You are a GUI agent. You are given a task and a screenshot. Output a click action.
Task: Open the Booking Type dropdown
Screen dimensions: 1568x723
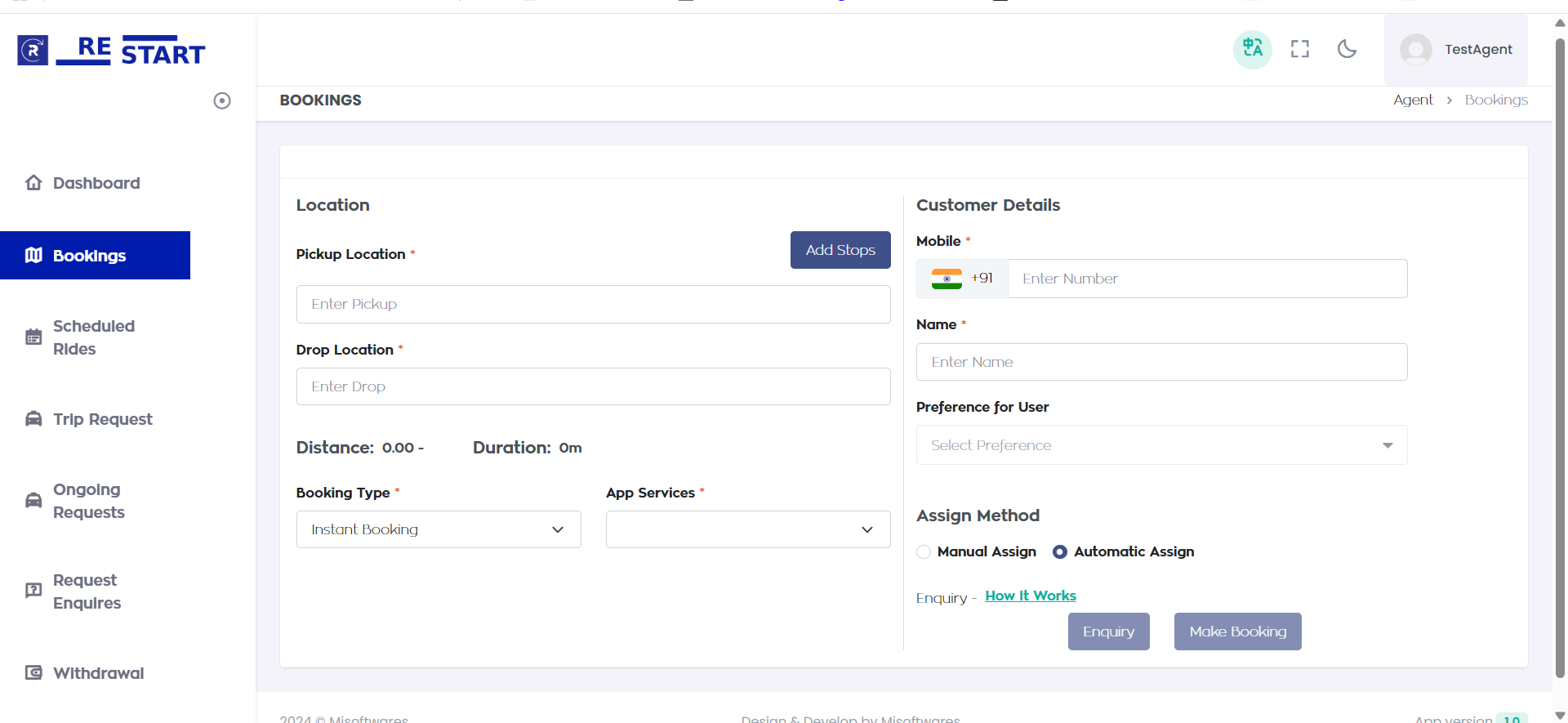[x=439, y=529]
